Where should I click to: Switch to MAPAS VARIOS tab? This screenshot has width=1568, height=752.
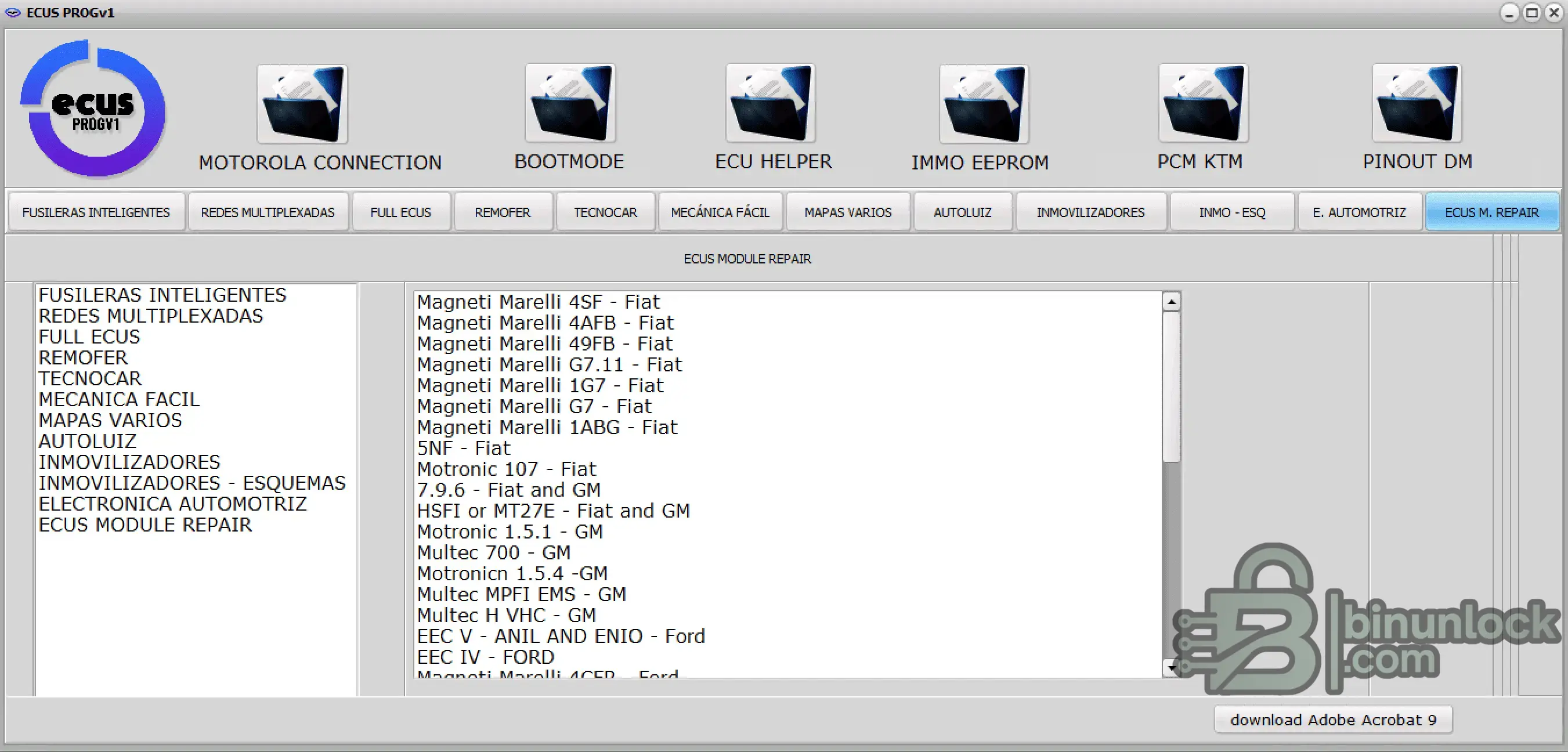click(x=848, y=212)
